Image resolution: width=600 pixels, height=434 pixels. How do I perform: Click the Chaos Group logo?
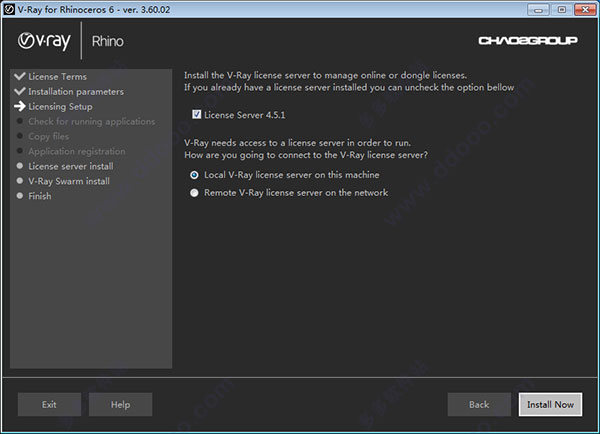528,40
